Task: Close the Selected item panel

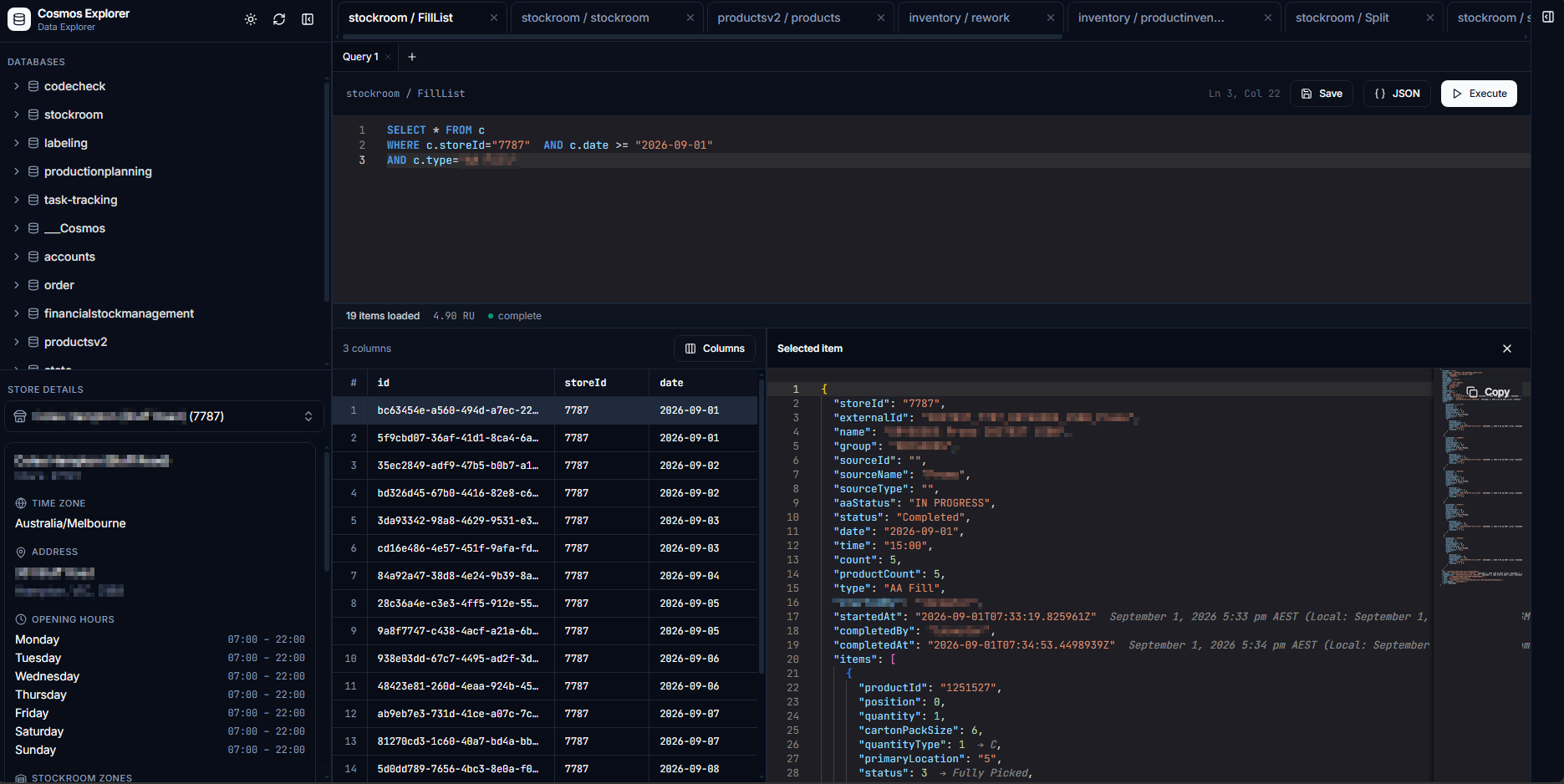Action: 1507,349
